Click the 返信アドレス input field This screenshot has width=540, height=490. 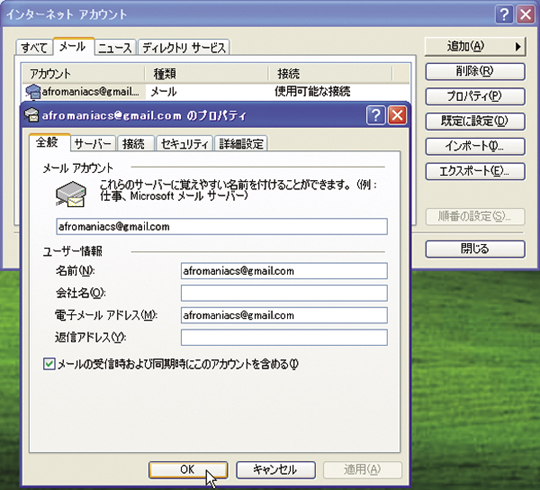[284, 337]
